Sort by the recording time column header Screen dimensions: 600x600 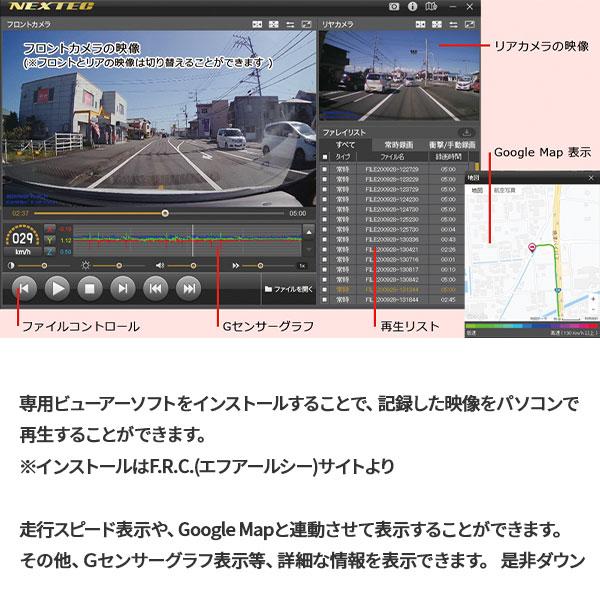[x=448, y=157]
